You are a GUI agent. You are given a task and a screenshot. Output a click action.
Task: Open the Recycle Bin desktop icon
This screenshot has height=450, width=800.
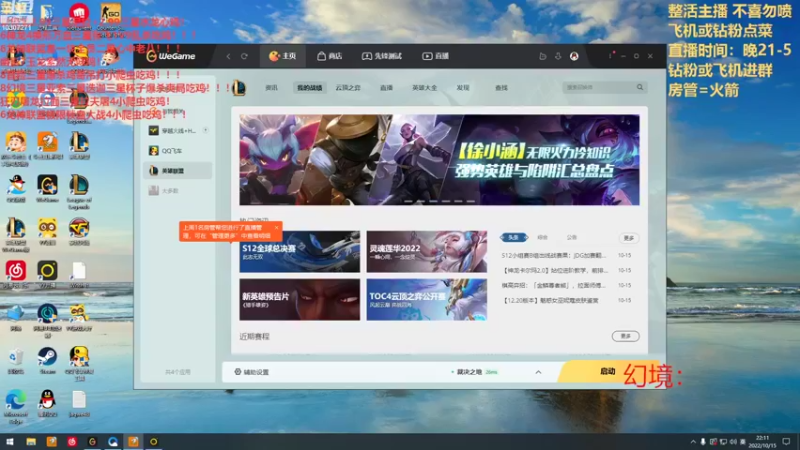pos(16,361)
